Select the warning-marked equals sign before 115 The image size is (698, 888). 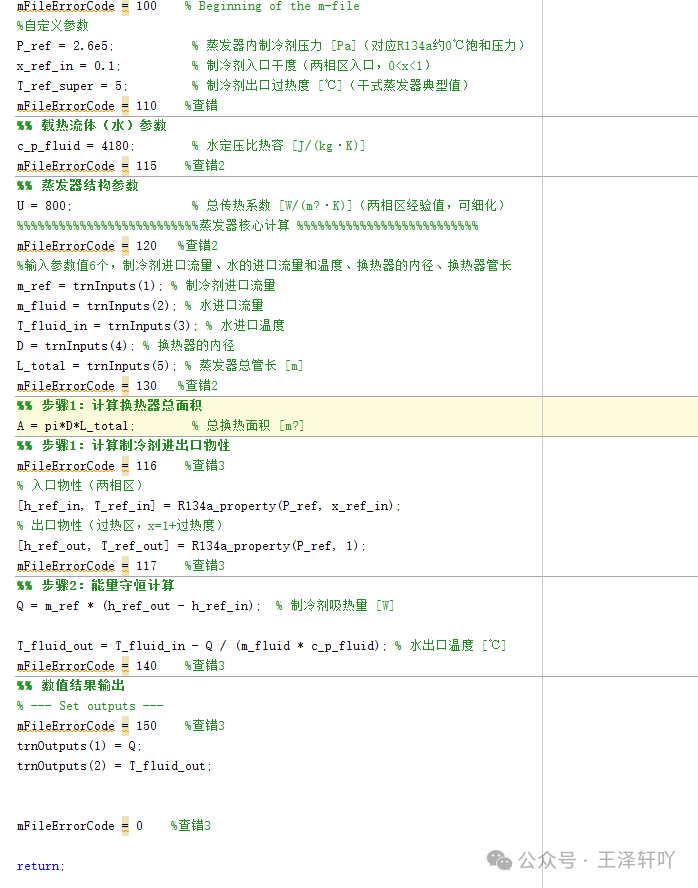tap(125, 166)
